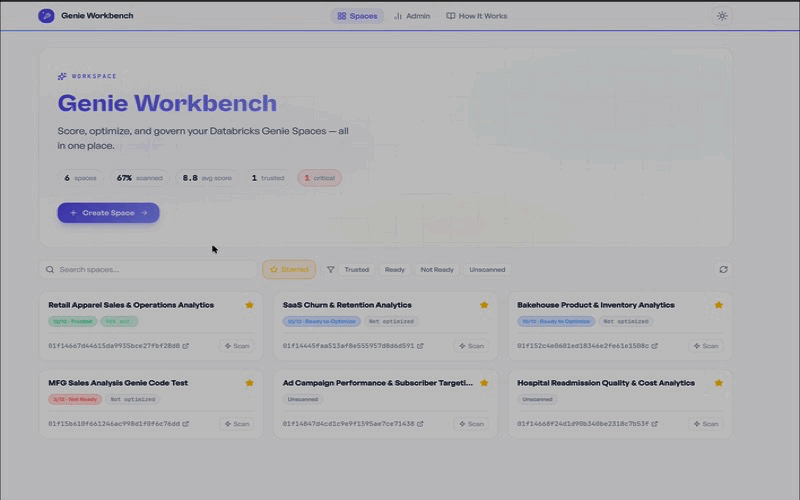Click the Not Ready badge on MFG Sales
Screen dimensions: 800x500
[x=75, y=399]
